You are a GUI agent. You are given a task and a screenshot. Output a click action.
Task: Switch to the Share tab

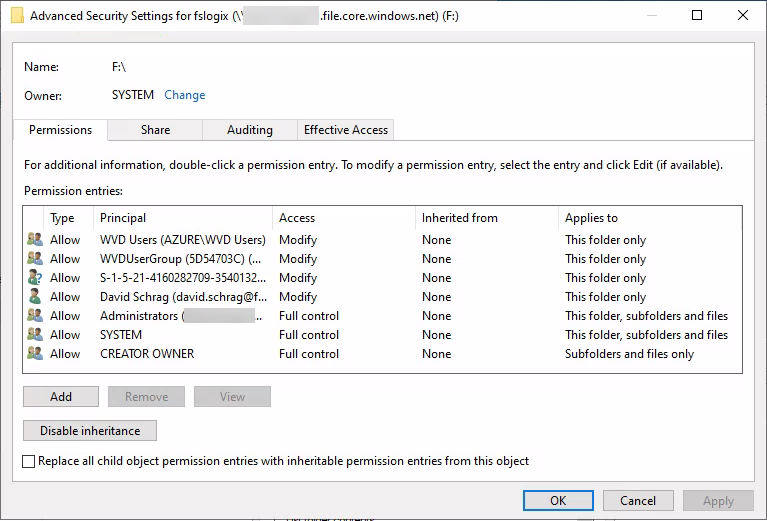point(155,130)
